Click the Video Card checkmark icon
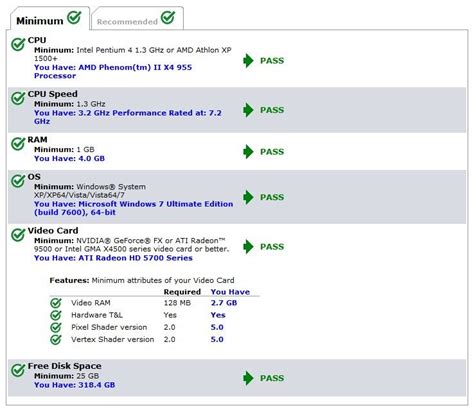Image resolution: width=474 pixels, height=408 pixels. (x=18, y=235)
